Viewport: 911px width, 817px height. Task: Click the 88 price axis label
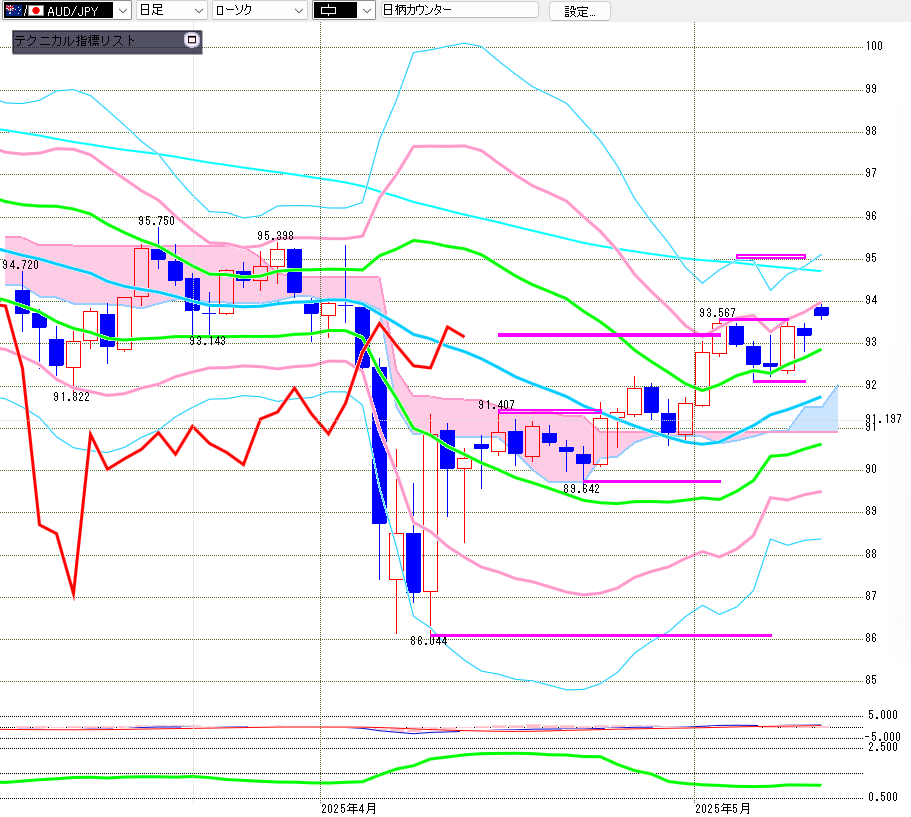871,554
